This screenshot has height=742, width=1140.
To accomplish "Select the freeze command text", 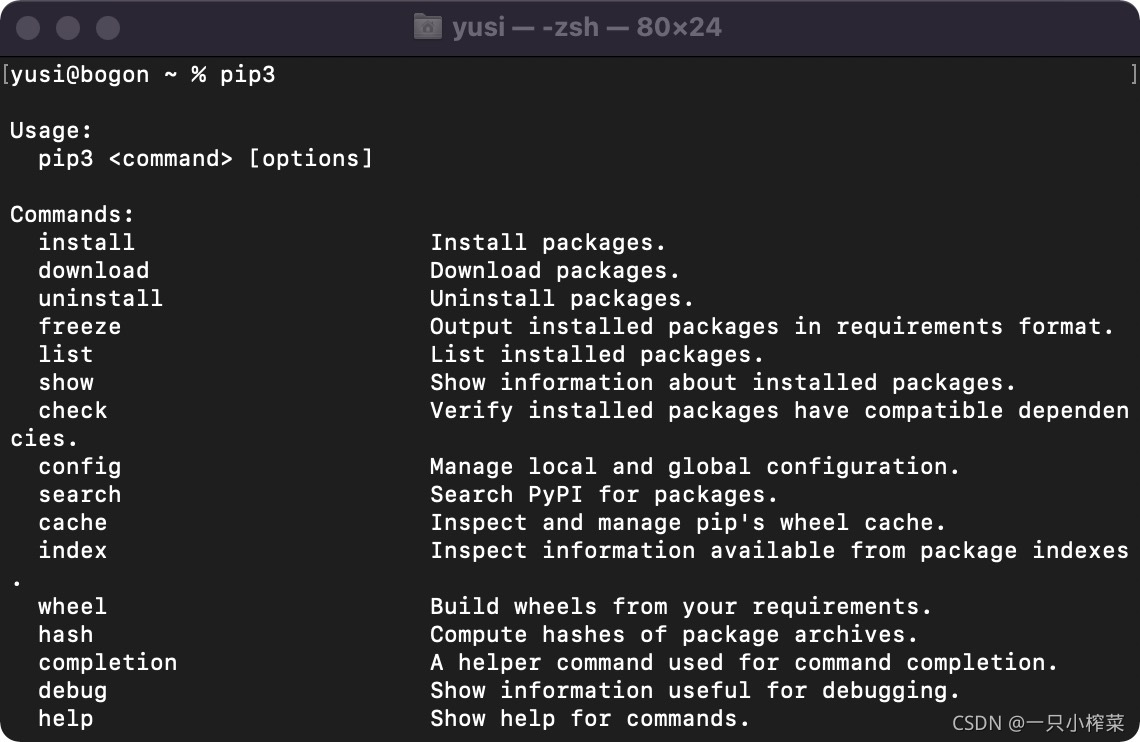I will [79, 326].
